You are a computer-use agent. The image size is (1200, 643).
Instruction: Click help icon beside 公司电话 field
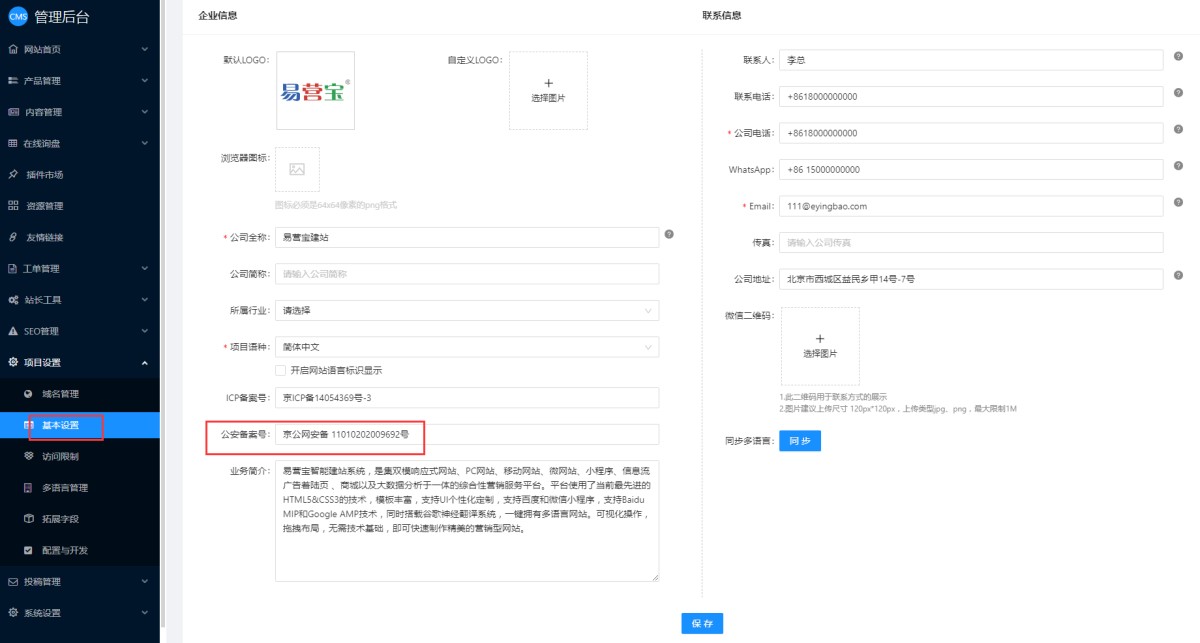[x=1179, y=130]
